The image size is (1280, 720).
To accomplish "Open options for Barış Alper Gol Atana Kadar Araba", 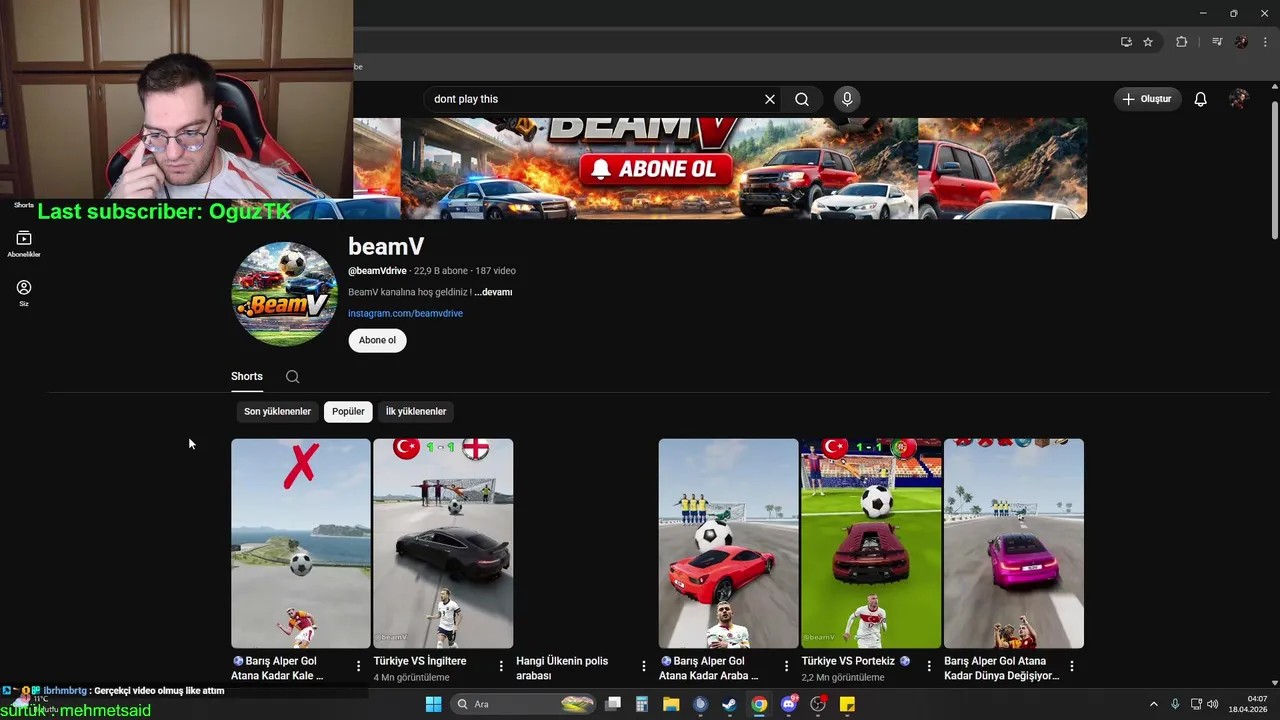I will click(786, 666).
